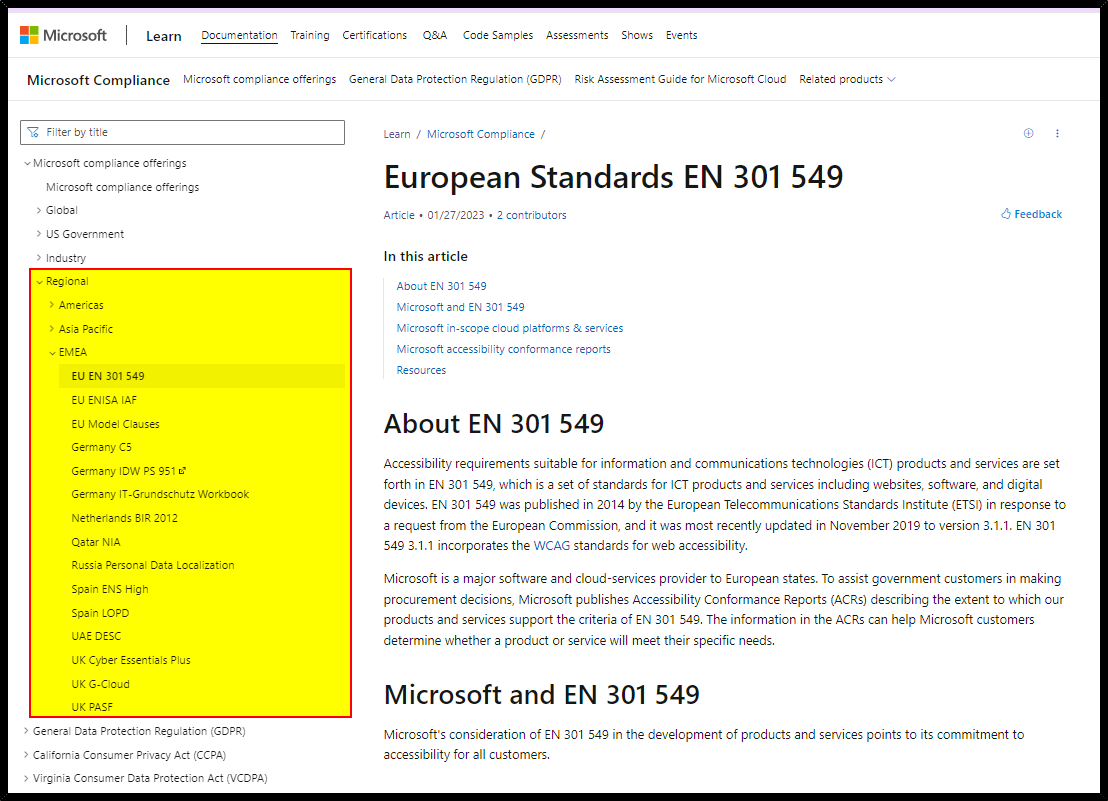Open the Documentation tab
Viewport: 1108px width, 801px height.
click(239, 35)
